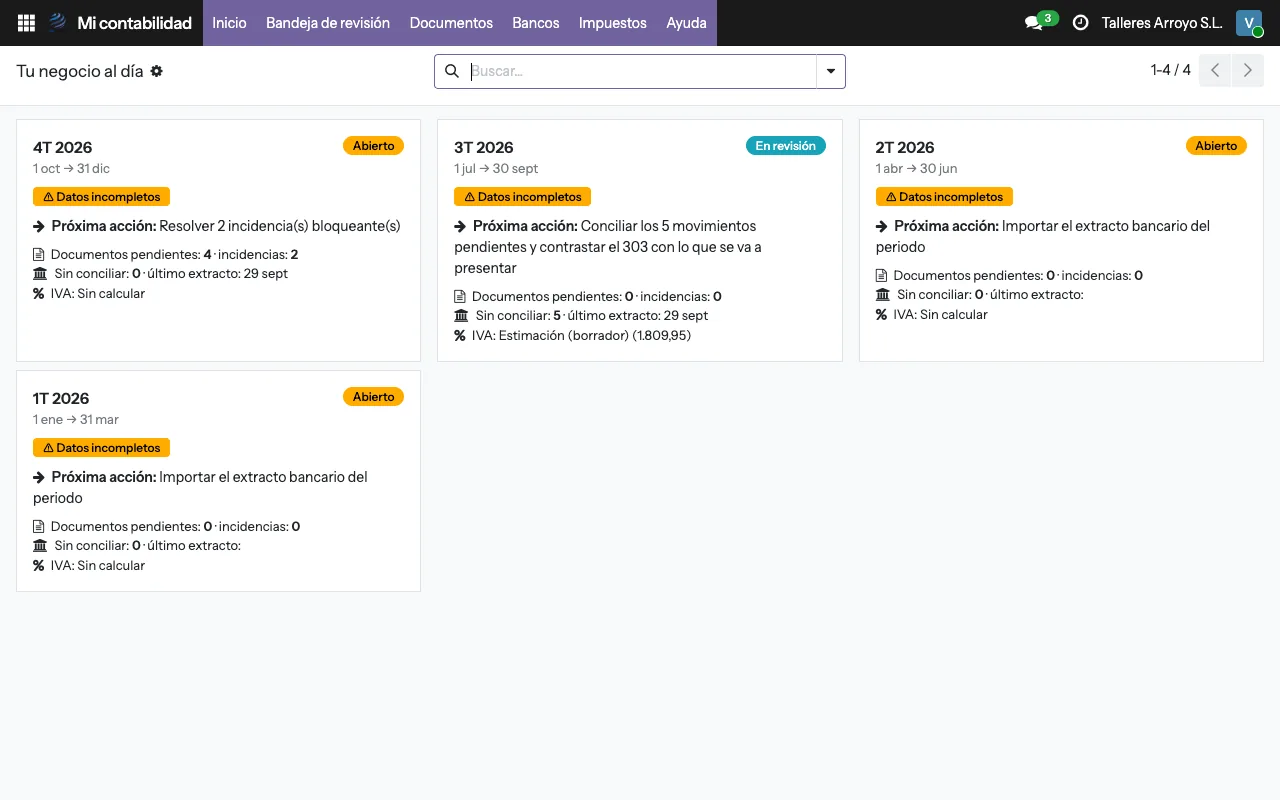
Task: Expand the search options dropdown
Action: (831, 71)
